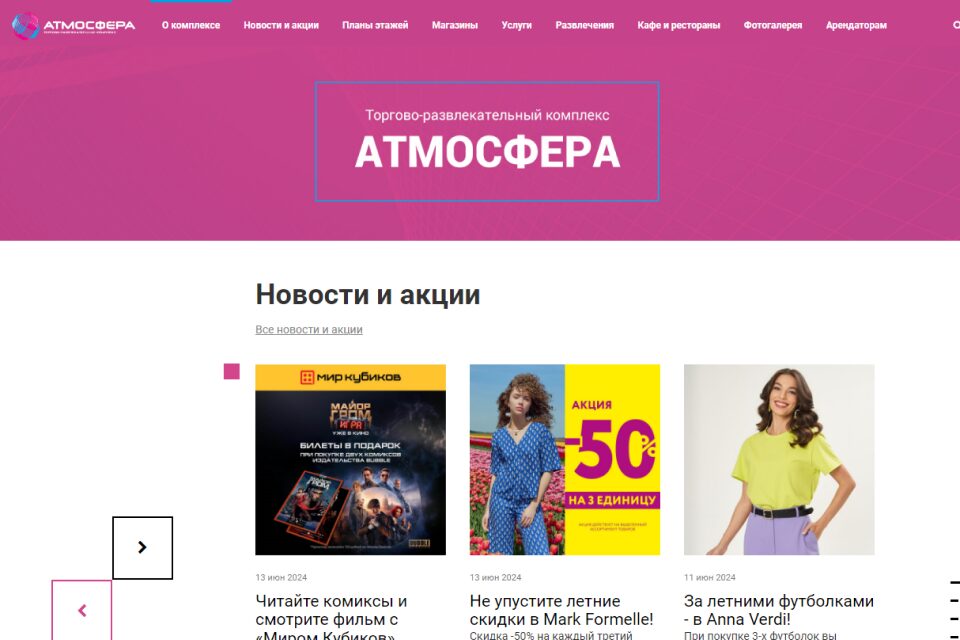Click the previous slide arrow button
The height and width of the screenshot is (640, 960).
click(x=82, y=610)
